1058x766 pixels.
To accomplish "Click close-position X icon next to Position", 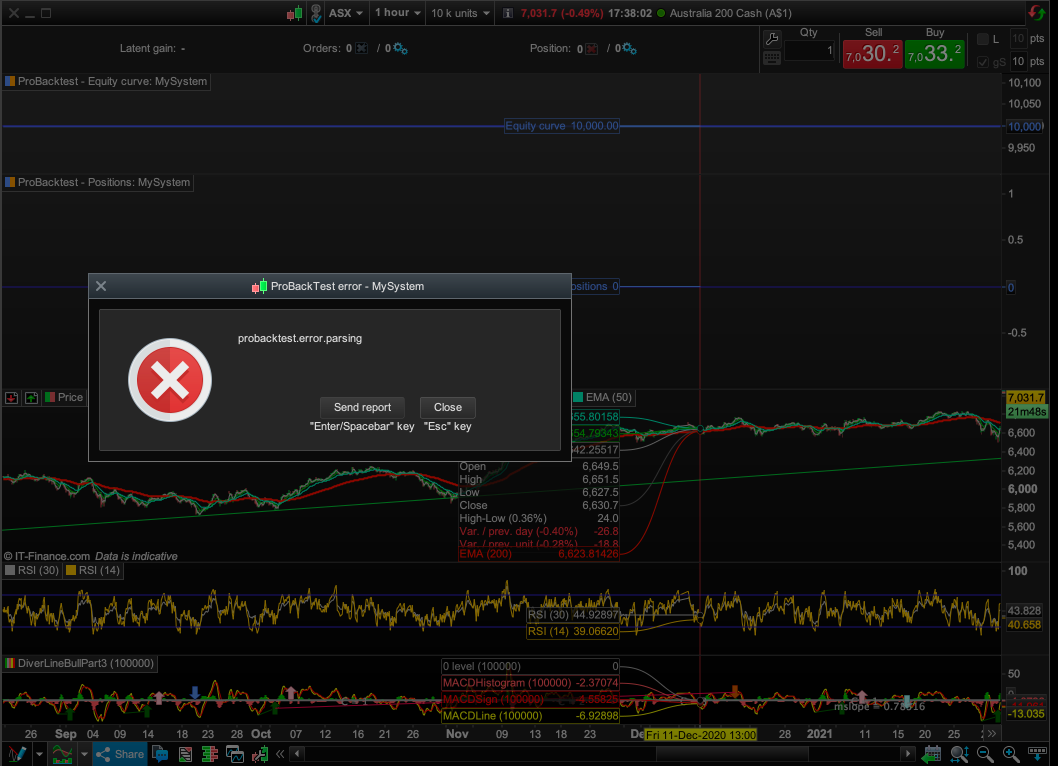I will (592, 49).
